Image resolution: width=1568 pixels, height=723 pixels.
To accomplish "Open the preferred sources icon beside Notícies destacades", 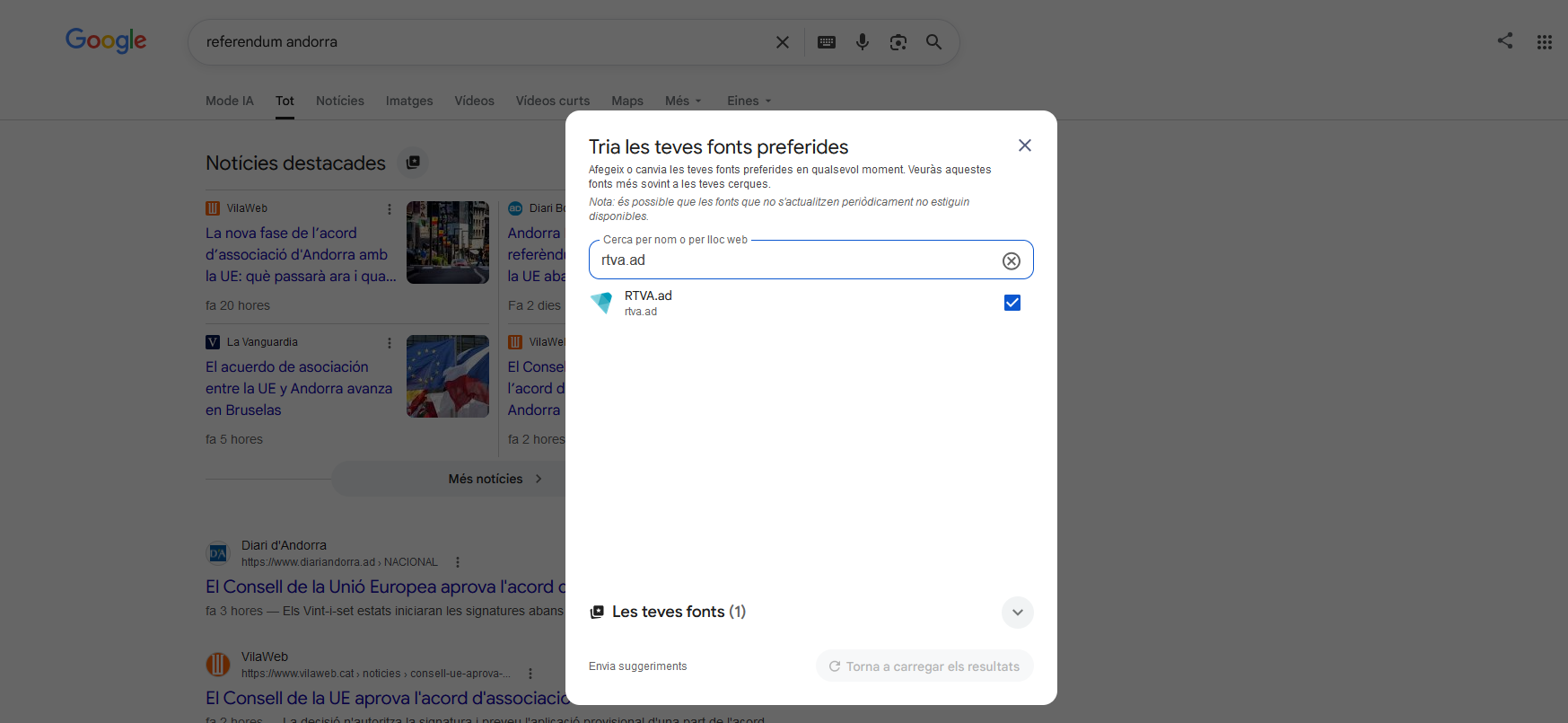I will tap(413, 163).
